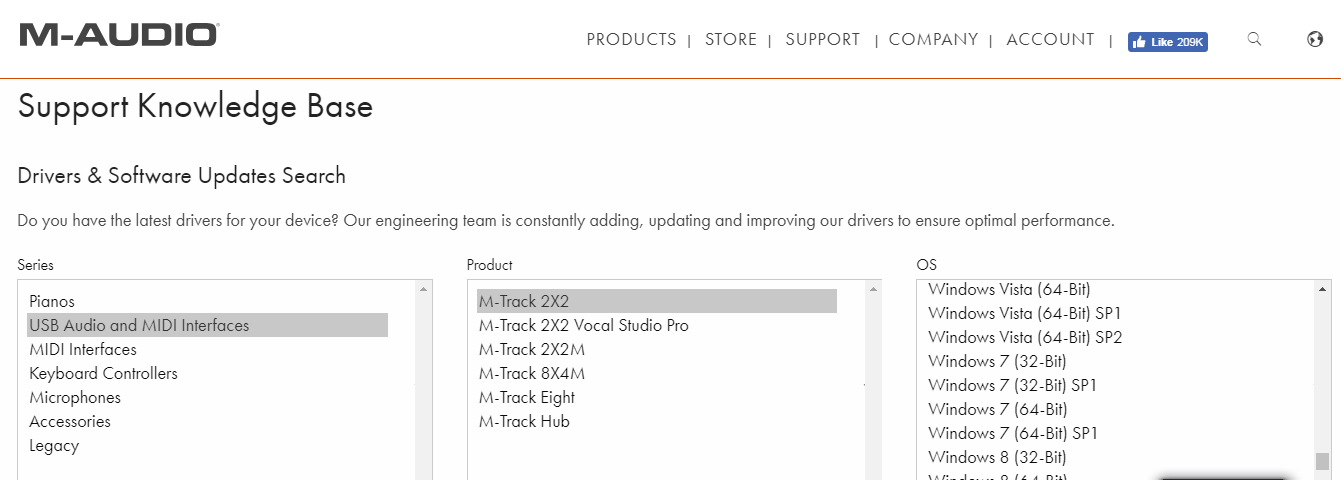Open the PRODUCTS menu
The width and height of the screenshot is (1341, 480).
(x=631, y=40)
